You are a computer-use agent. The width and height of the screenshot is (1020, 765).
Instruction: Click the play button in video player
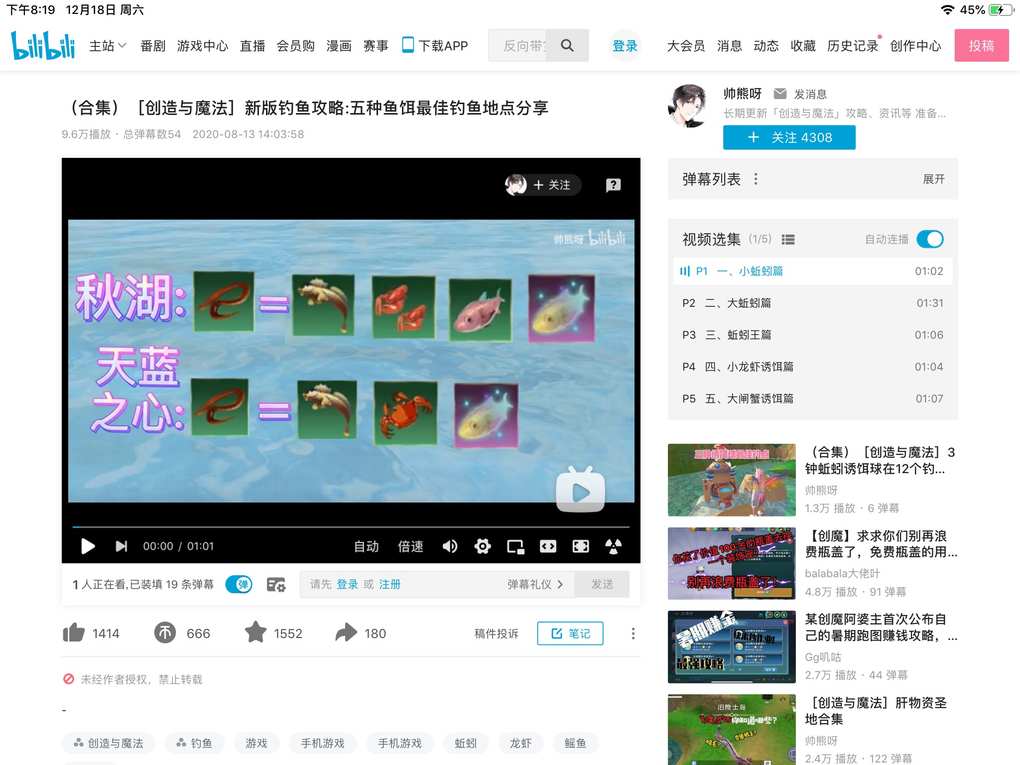88,546
